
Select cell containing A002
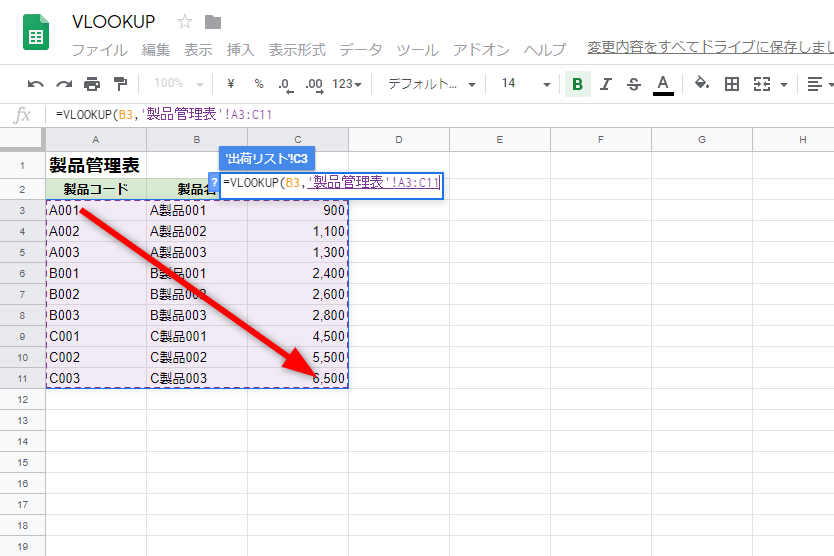[x=96, y=231]
